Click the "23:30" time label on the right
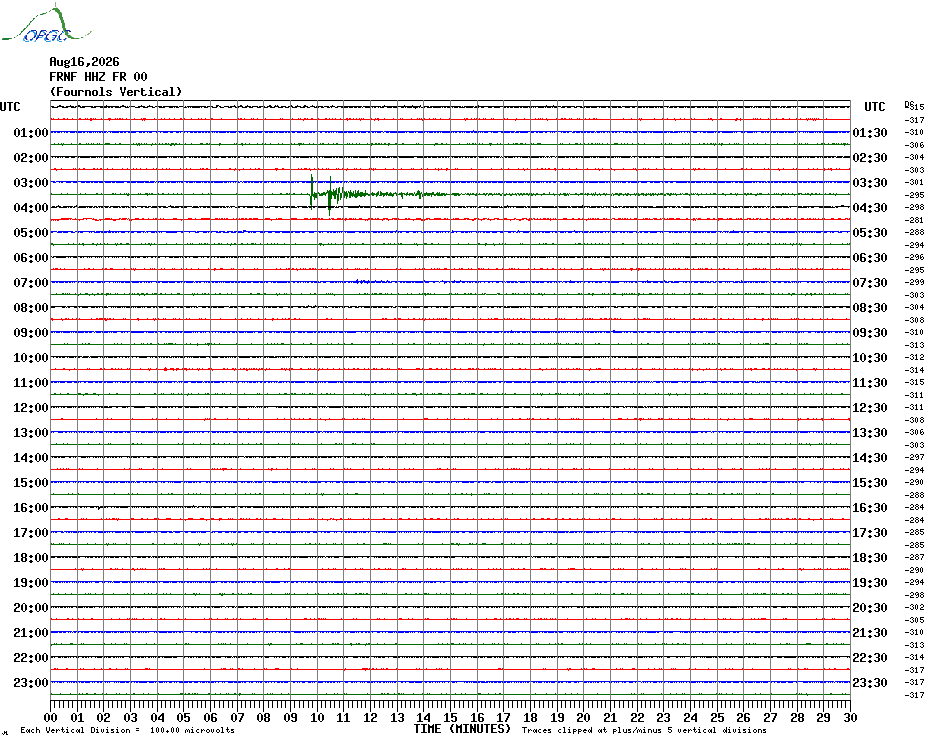Image resolution: width=930 pixels, height=744 pixels. click(x=870, y=682)
